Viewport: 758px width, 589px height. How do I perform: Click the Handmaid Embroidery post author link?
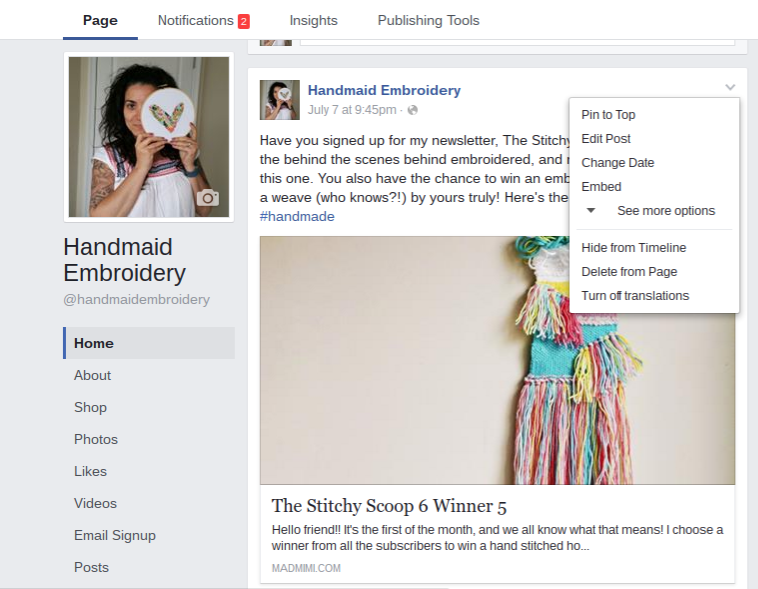click(x=384, y=90)
